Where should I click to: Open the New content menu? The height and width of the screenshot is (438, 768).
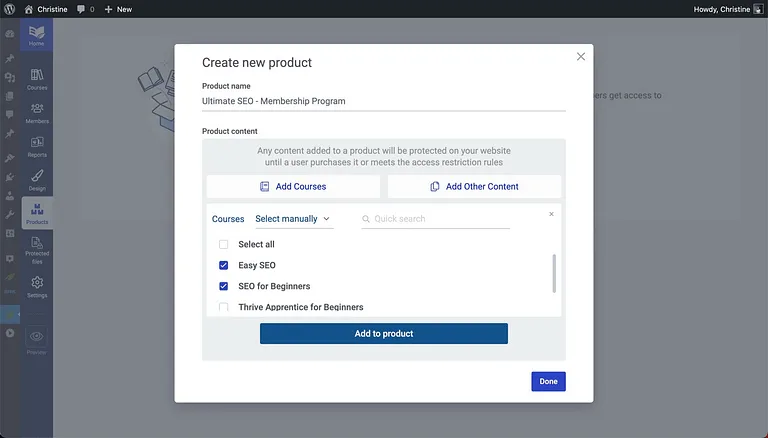click(118, 9)
